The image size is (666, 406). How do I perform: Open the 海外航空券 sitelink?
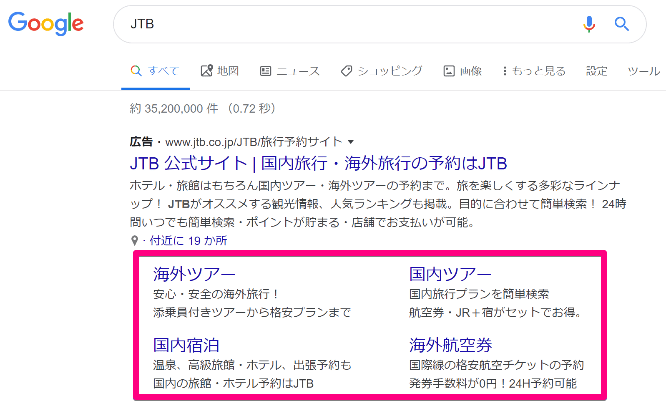pos(451,345)
